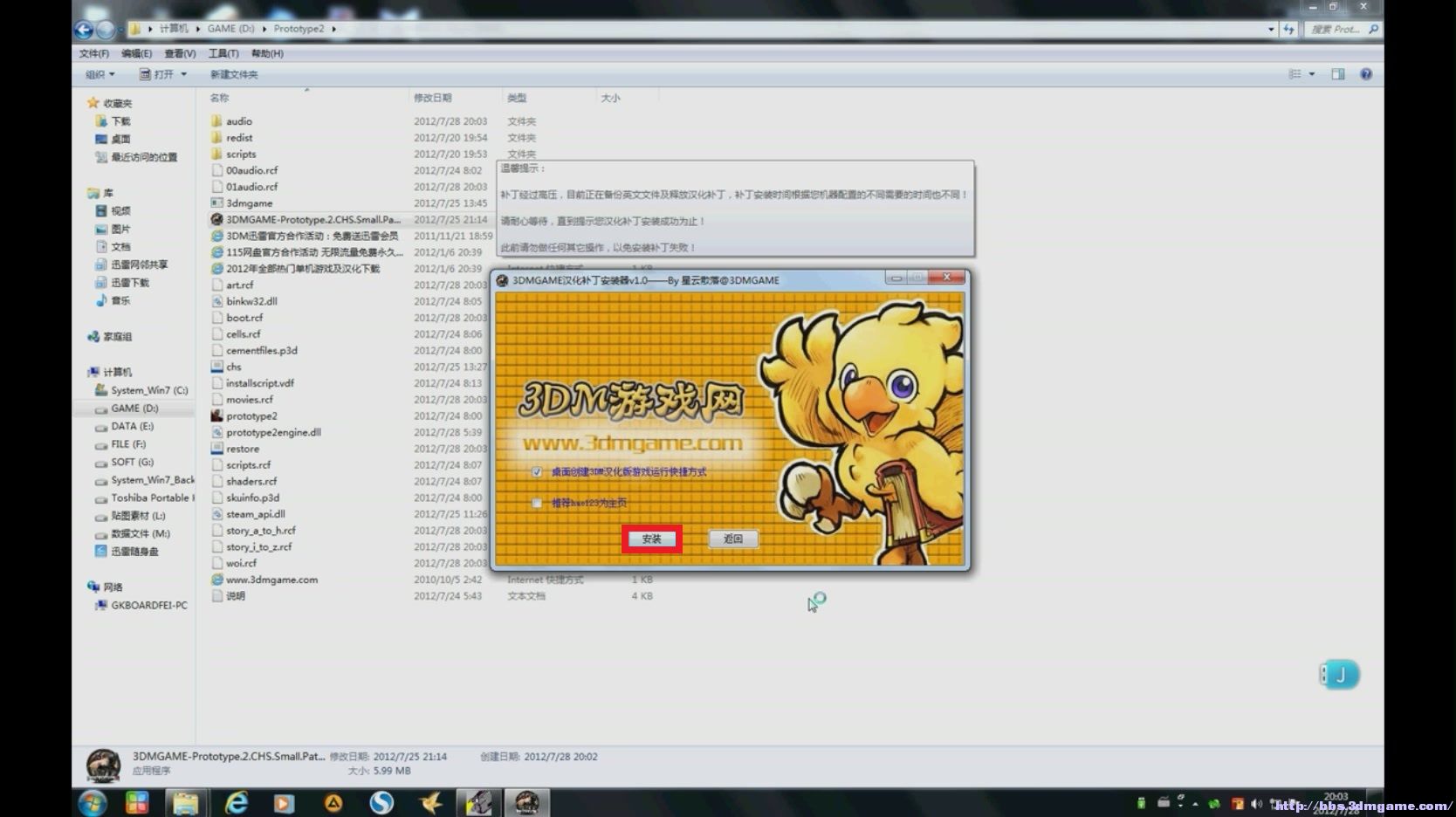Select the audio folder
This screenshot has height=817, width=1456.
tap(239, 121)
